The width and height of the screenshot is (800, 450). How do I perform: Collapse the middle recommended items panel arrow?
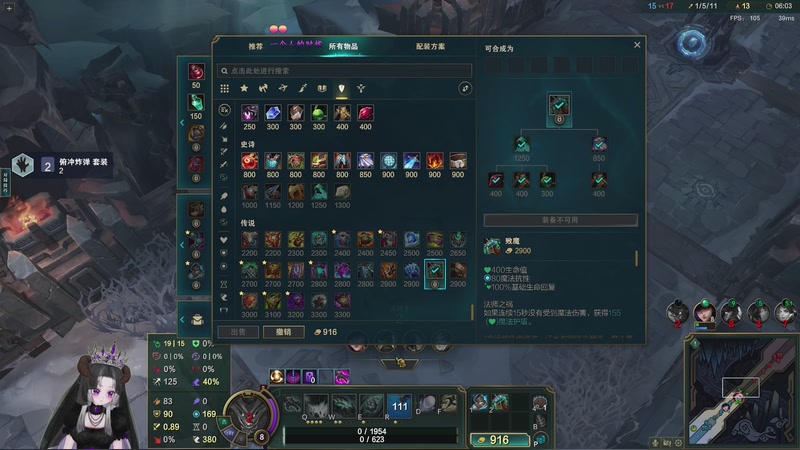click(x=182, y=245)
